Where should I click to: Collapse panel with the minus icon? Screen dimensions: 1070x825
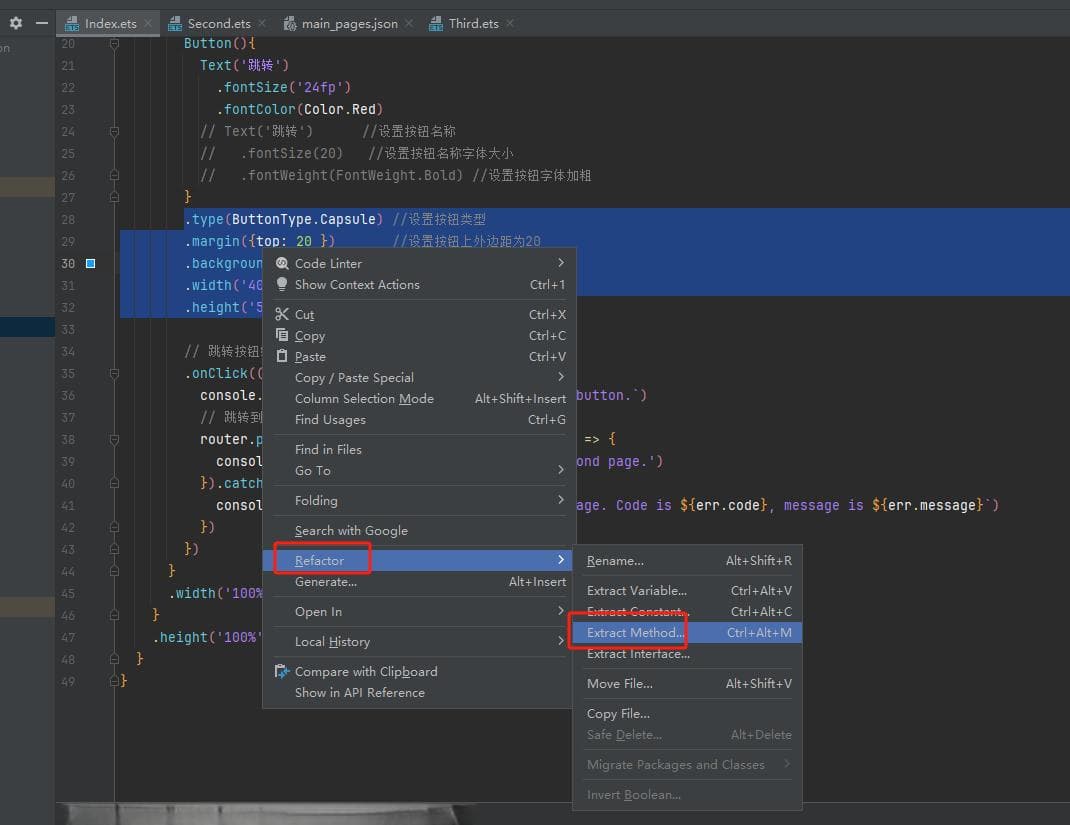point(42,23)
